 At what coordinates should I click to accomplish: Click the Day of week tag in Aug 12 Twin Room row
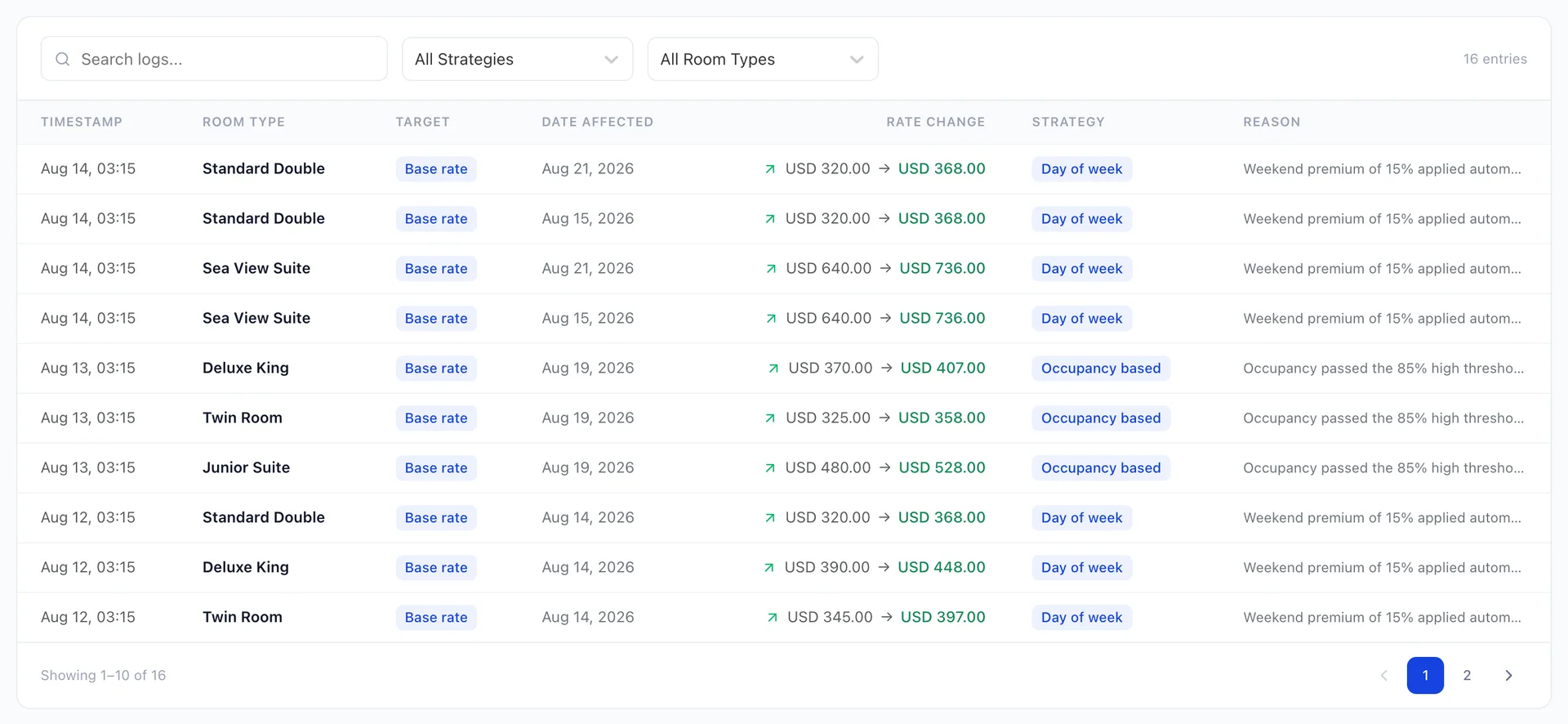click(1081, 617)
